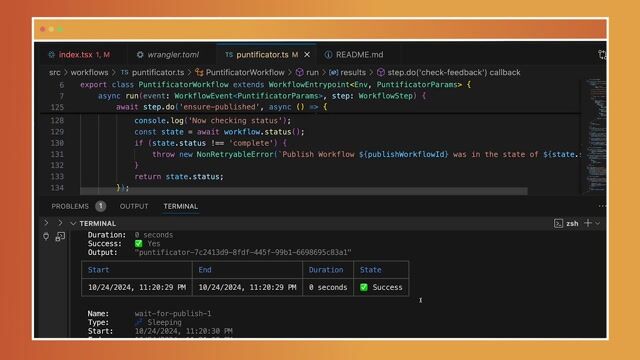This screenshot has height=360, width=640.
Task: Click the puntificator.ts breadcrumb
Action: 158,73
